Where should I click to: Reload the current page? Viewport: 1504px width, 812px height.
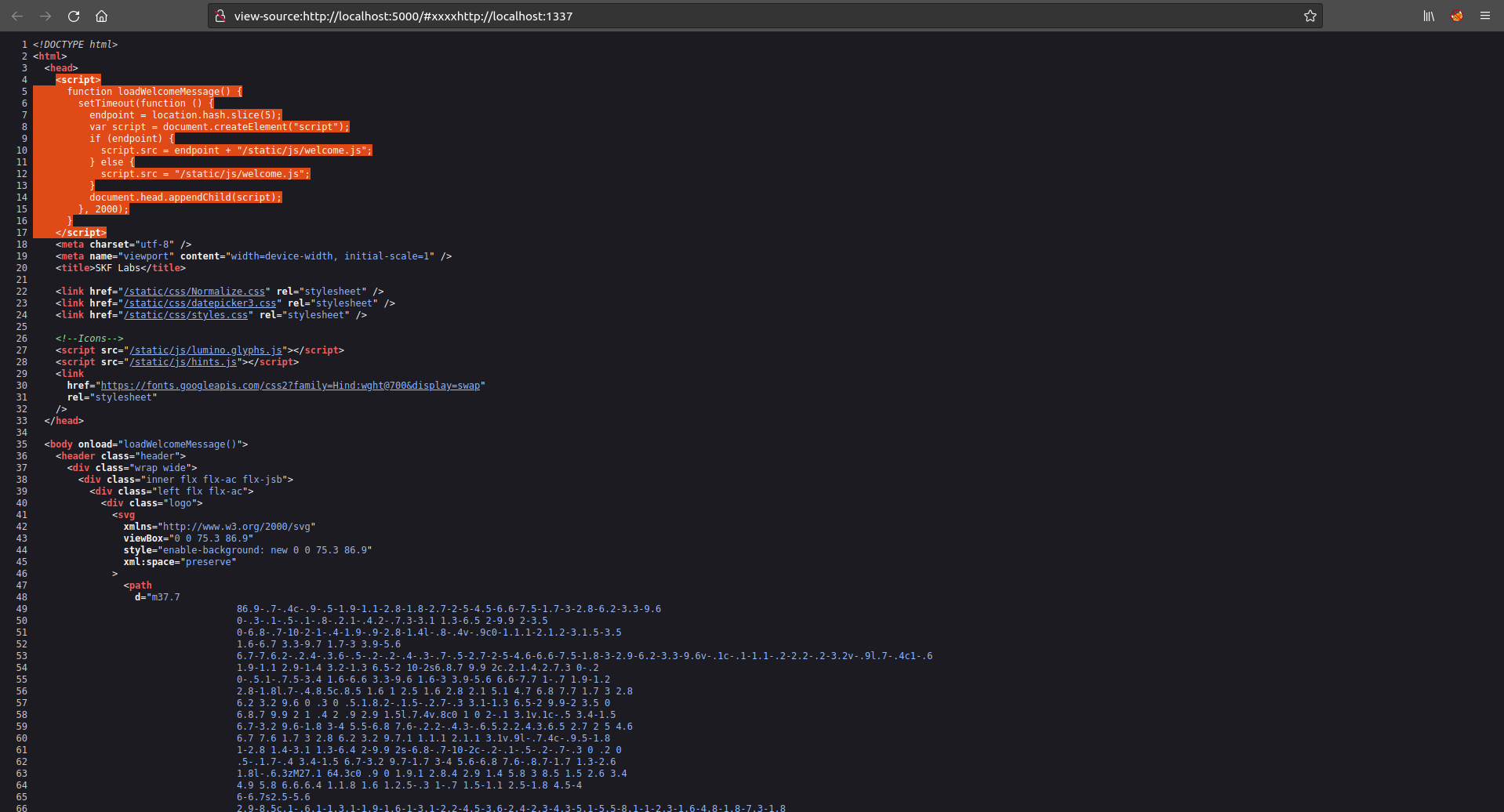tap(74, 16)
